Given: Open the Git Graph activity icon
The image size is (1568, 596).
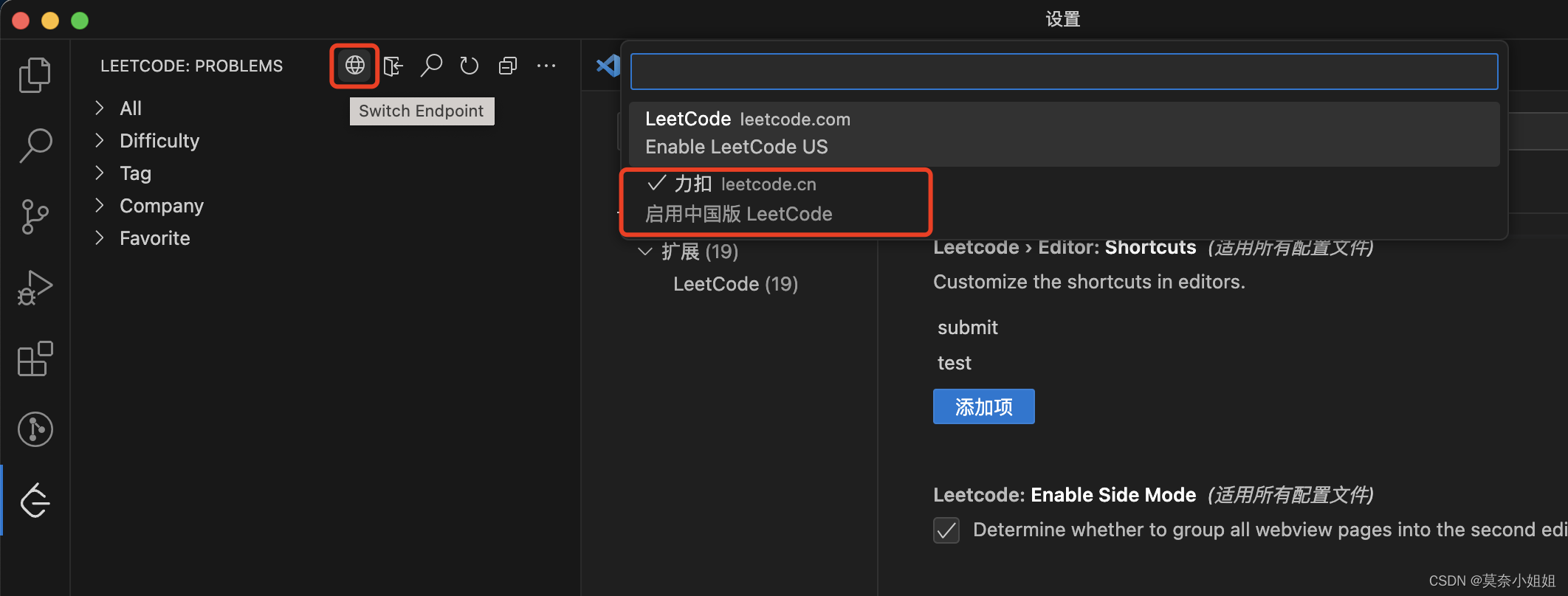Looking at the screenshot, I should tap(35, 429).
